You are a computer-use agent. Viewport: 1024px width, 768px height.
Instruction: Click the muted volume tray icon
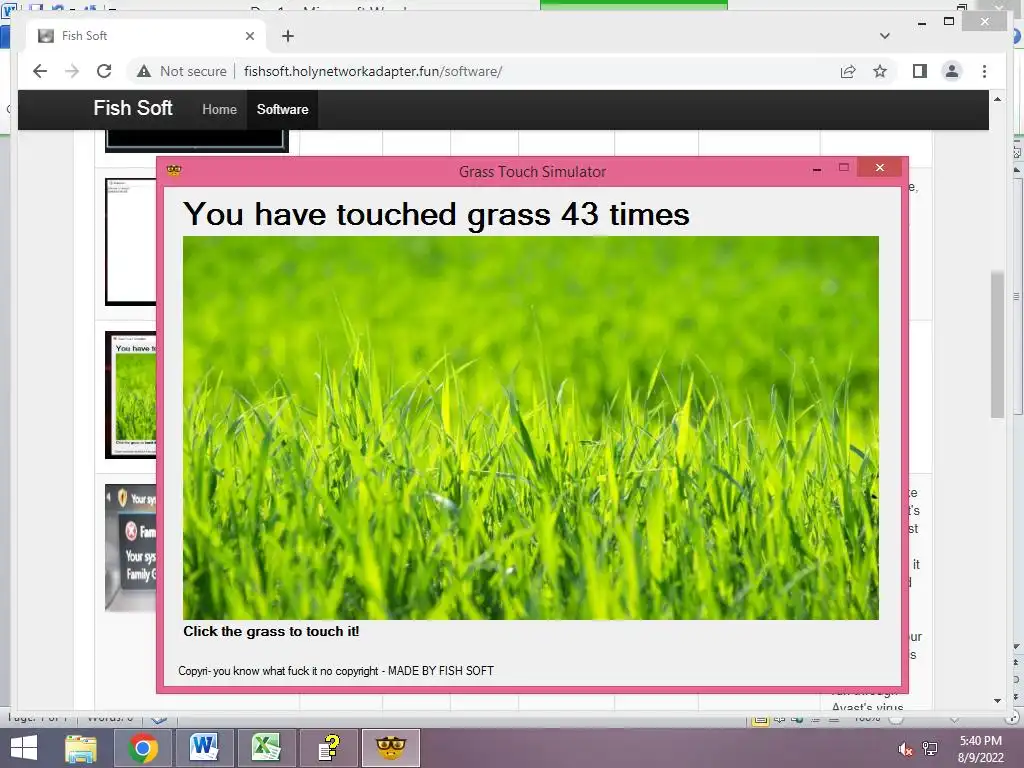905,749
